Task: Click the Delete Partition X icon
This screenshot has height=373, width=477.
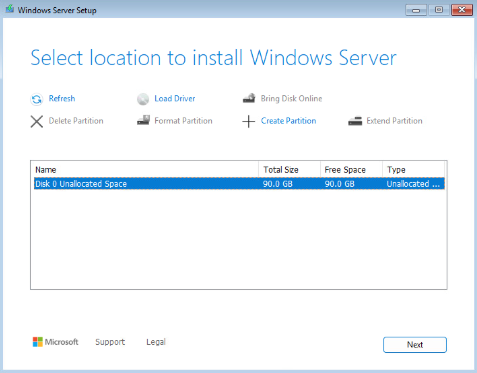Action: click(x=37, y=121)
